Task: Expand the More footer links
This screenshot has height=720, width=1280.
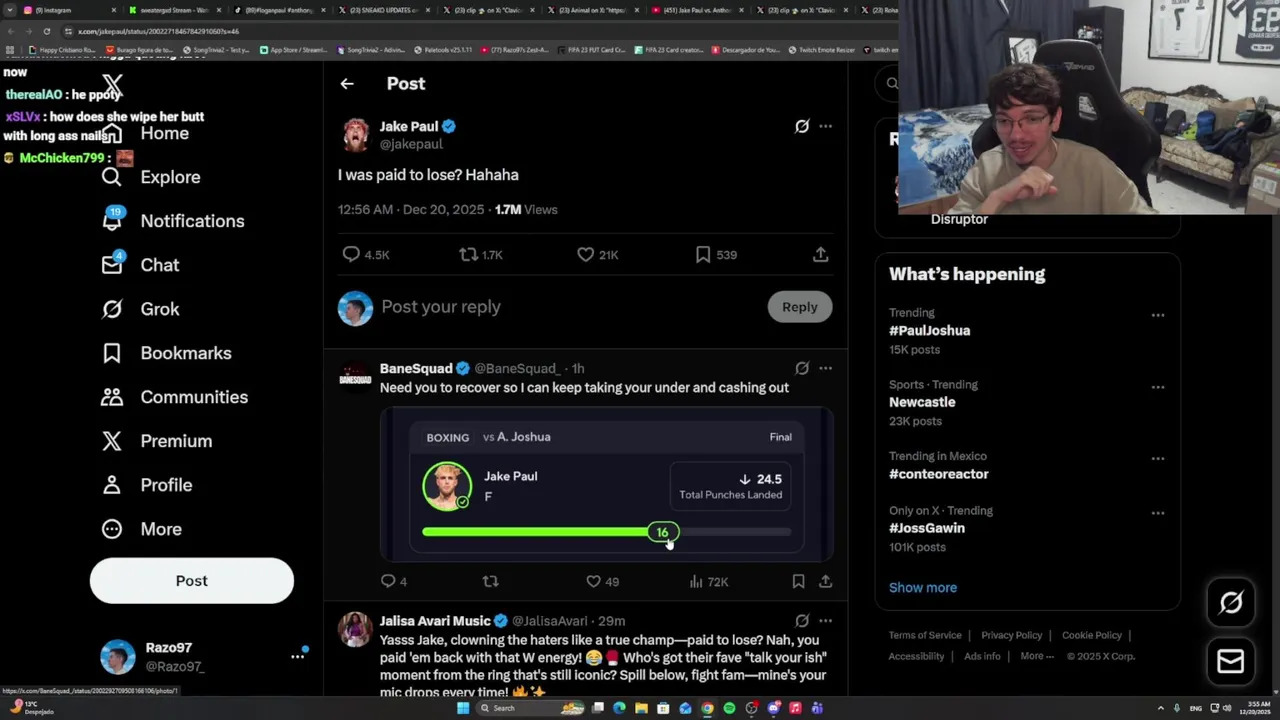Action: [1037, 656]
